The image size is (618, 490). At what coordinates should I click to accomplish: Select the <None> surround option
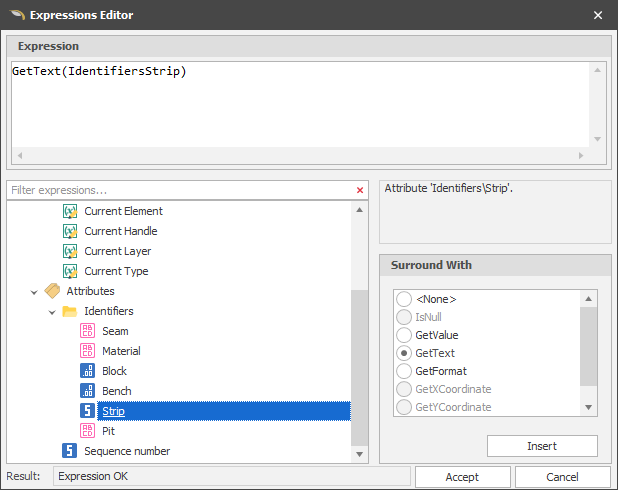(404, 299)
